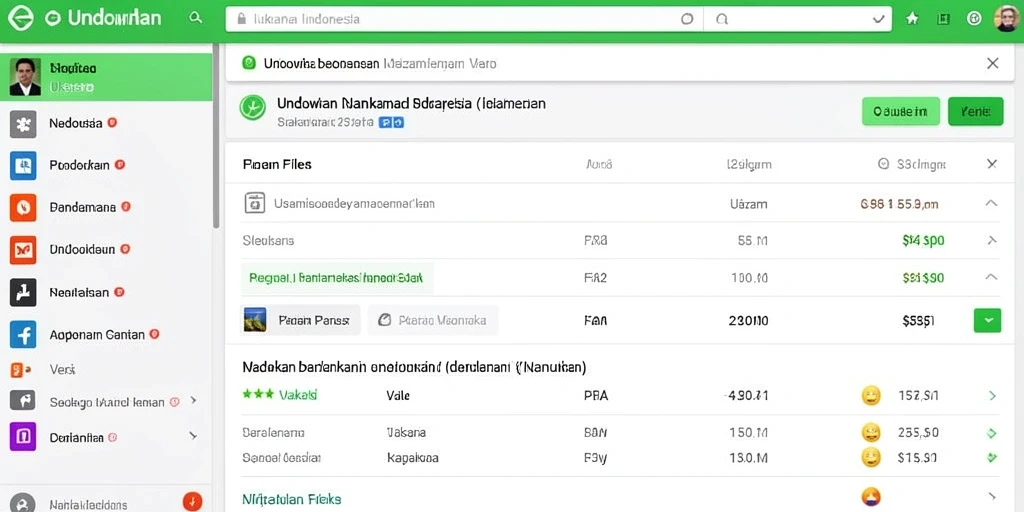Click the red badge icon at sidebar bottom
The image size is (1024, 512).
[192, 502]
